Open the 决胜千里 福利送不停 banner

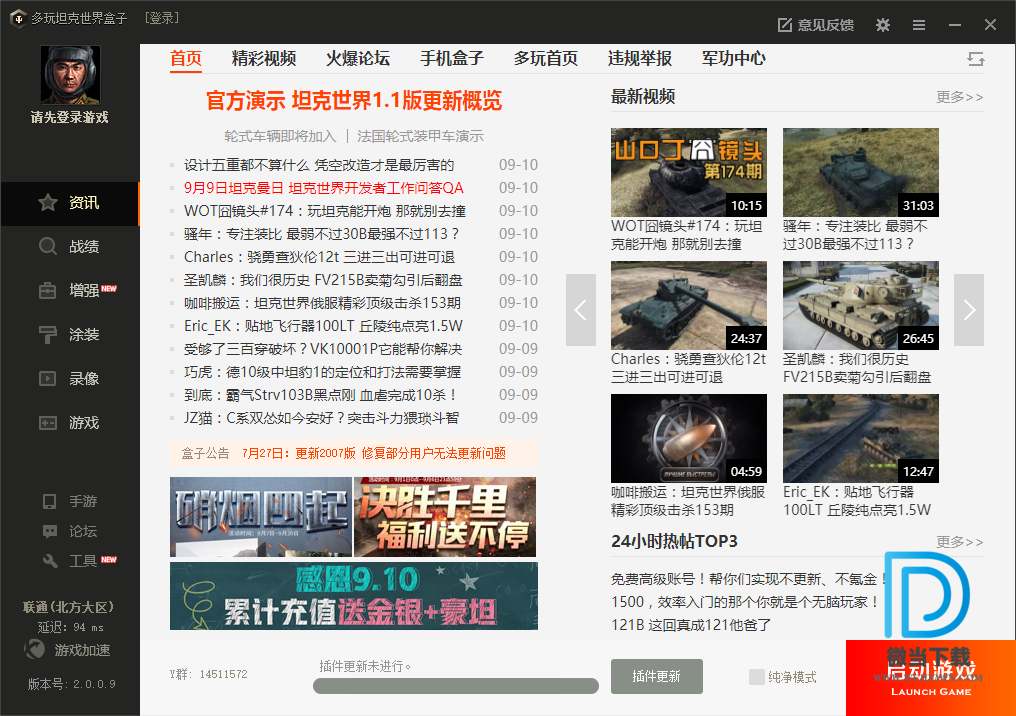pyautogui.click(x=445, y=517)
